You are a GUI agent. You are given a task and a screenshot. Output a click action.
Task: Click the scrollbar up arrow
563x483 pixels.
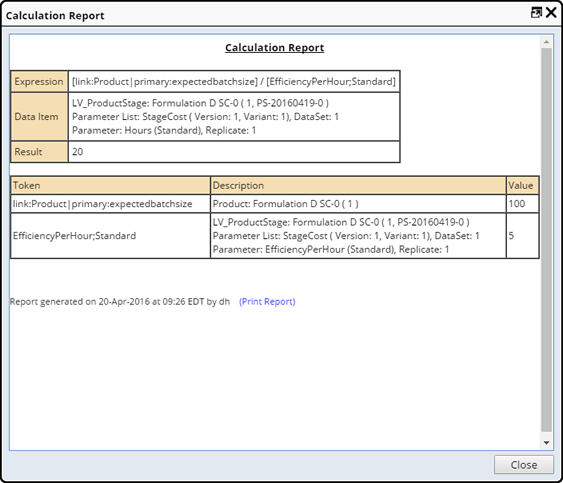coord(546,42)
